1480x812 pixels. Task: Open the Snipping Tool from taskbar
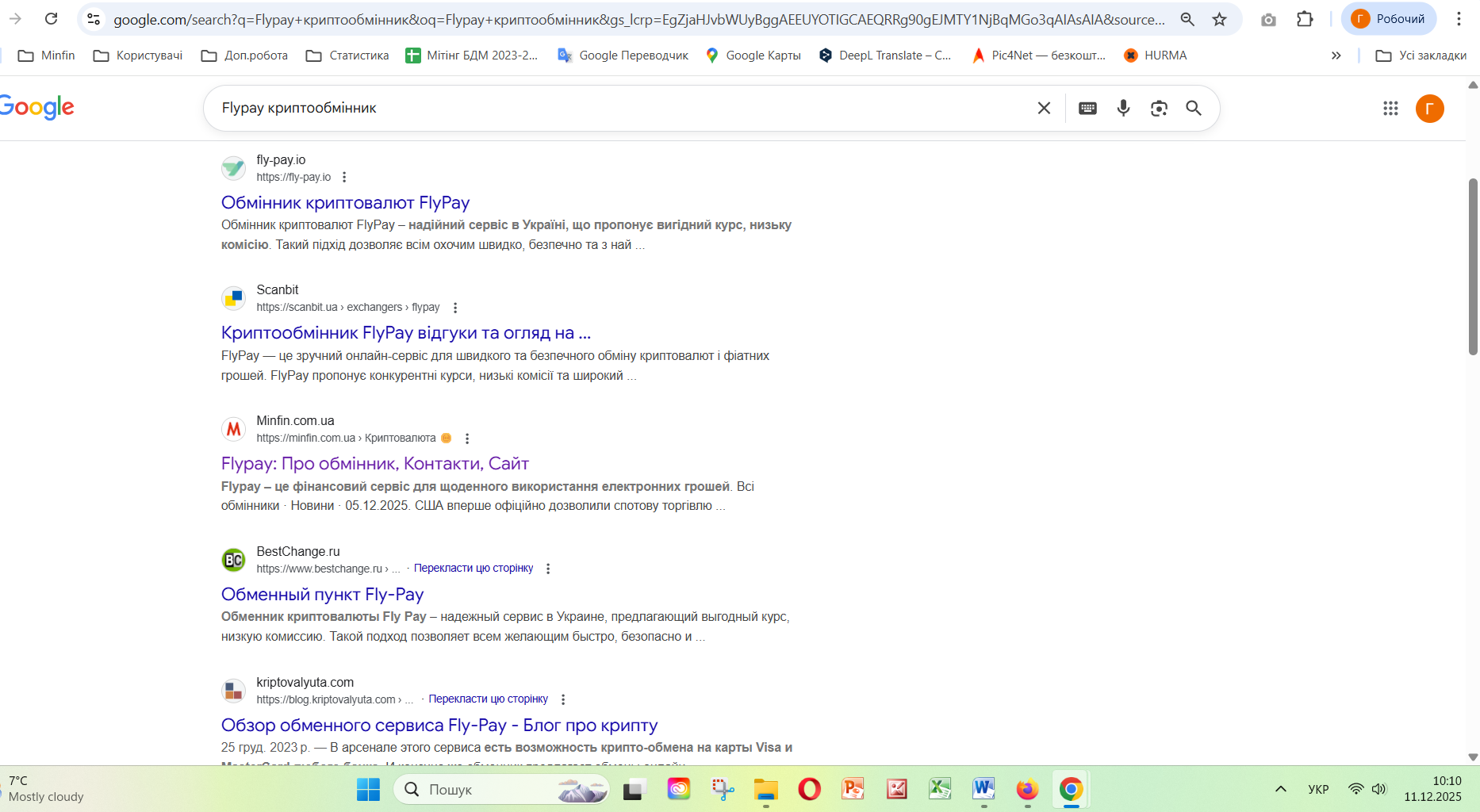[723, 789]
